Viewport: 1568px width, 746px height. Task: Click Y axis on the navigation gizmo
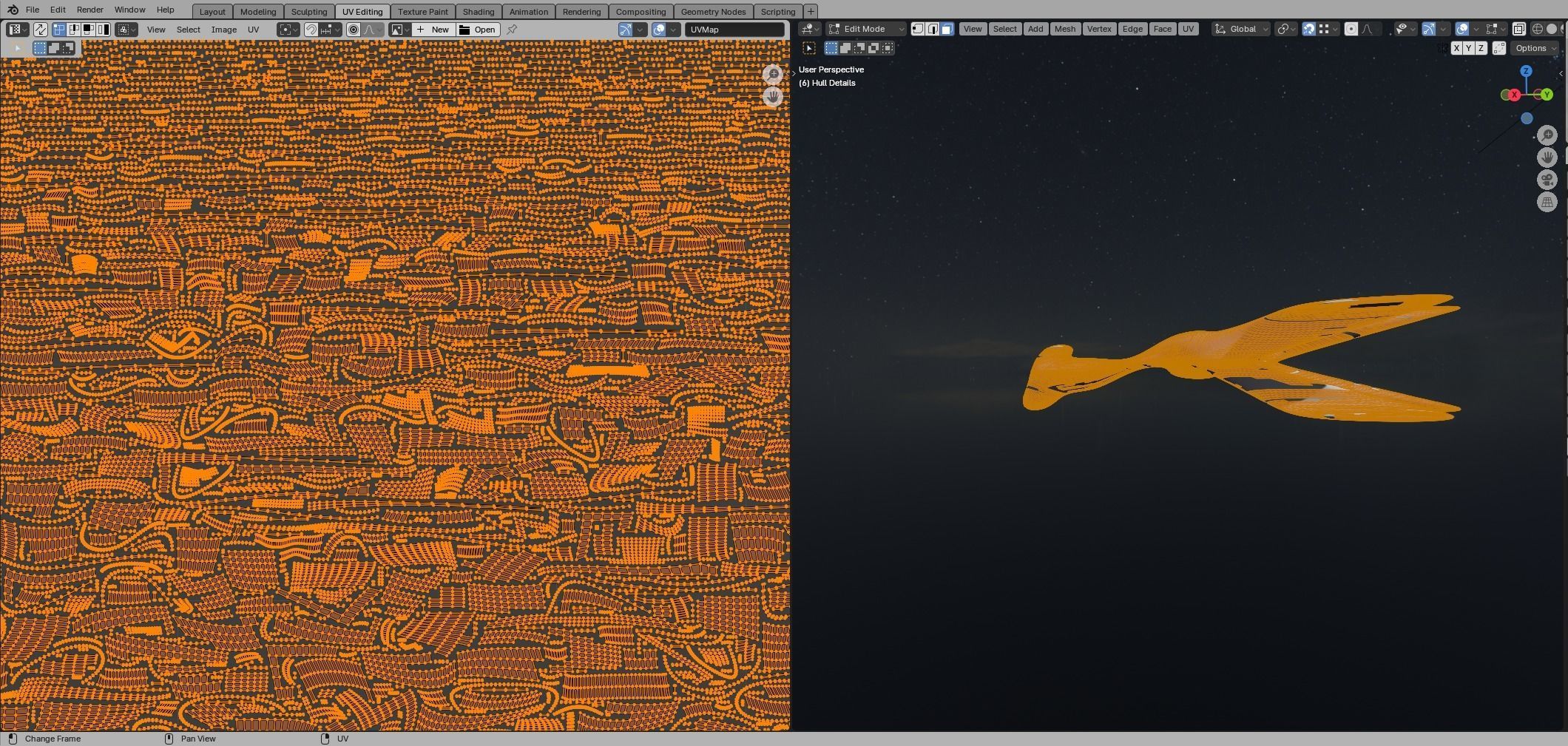(x=1547, y=95)
